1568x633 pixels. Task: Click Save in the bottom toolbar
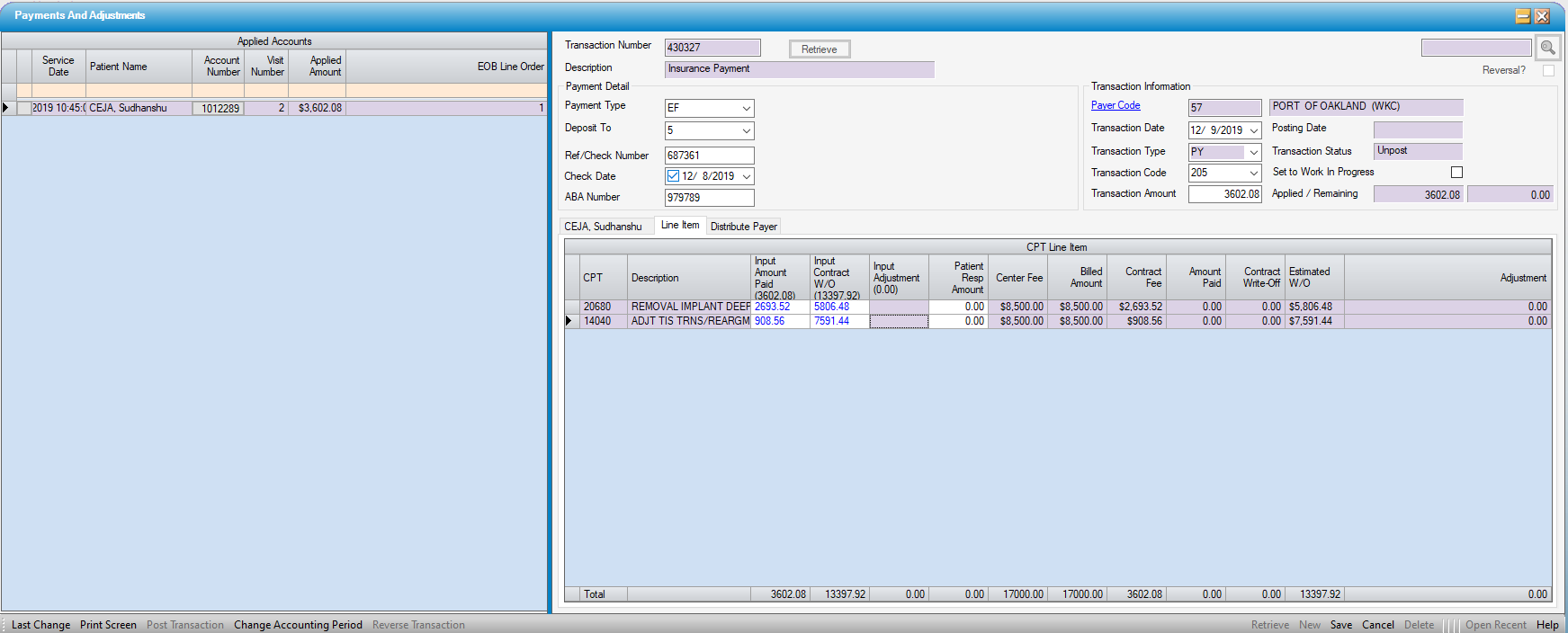[x=1340, y=625]
